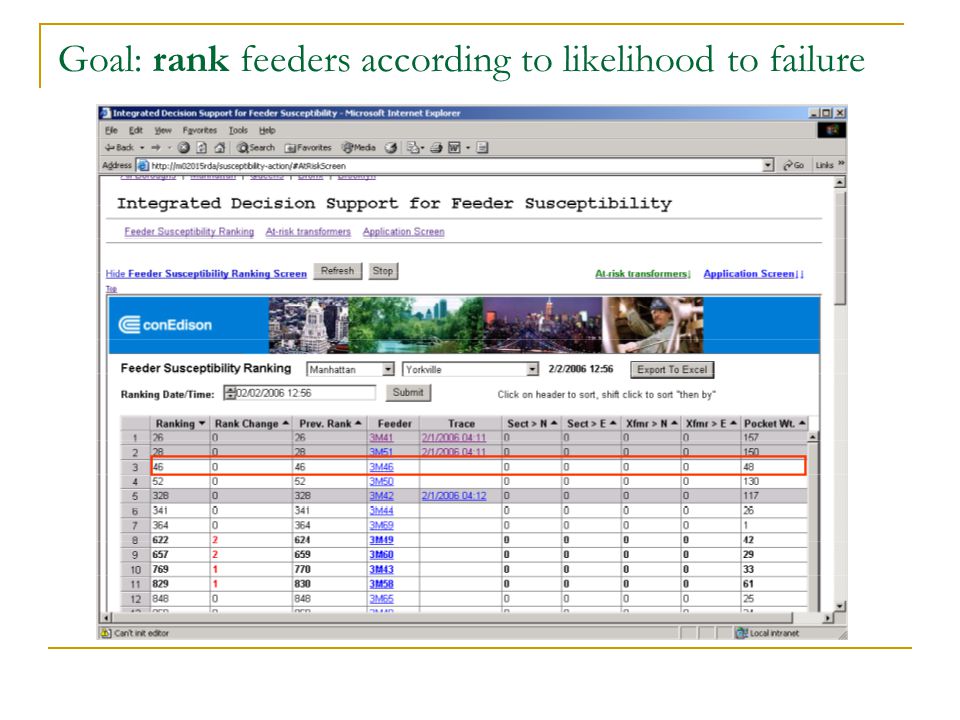This screenshot has width=960, height=720.
Task: Open the Favorites toolbar button
Action: coord(308,148)
